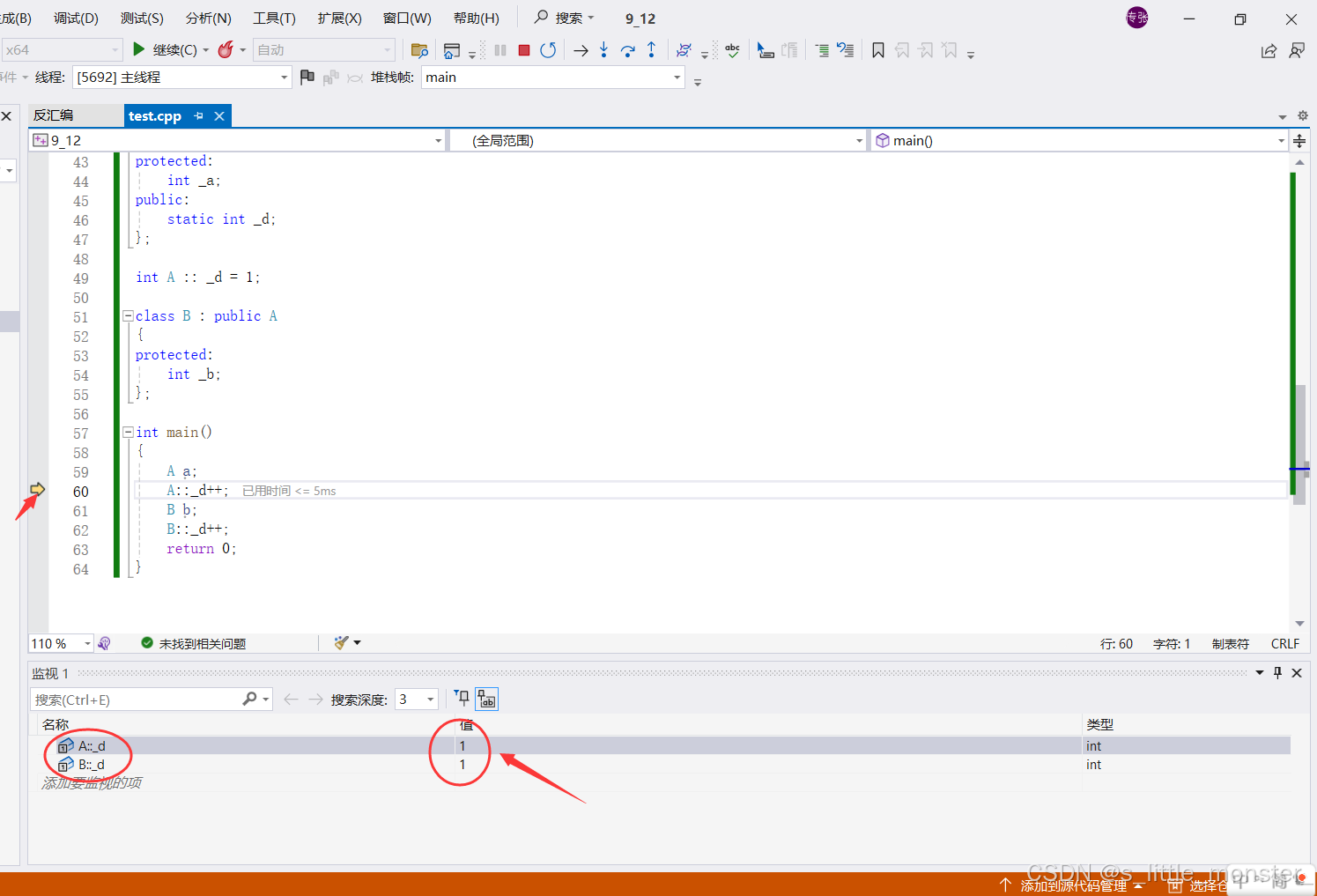Click the 未找到相关问题 status indicator
Screen dimensions: 1317x896
194,644
